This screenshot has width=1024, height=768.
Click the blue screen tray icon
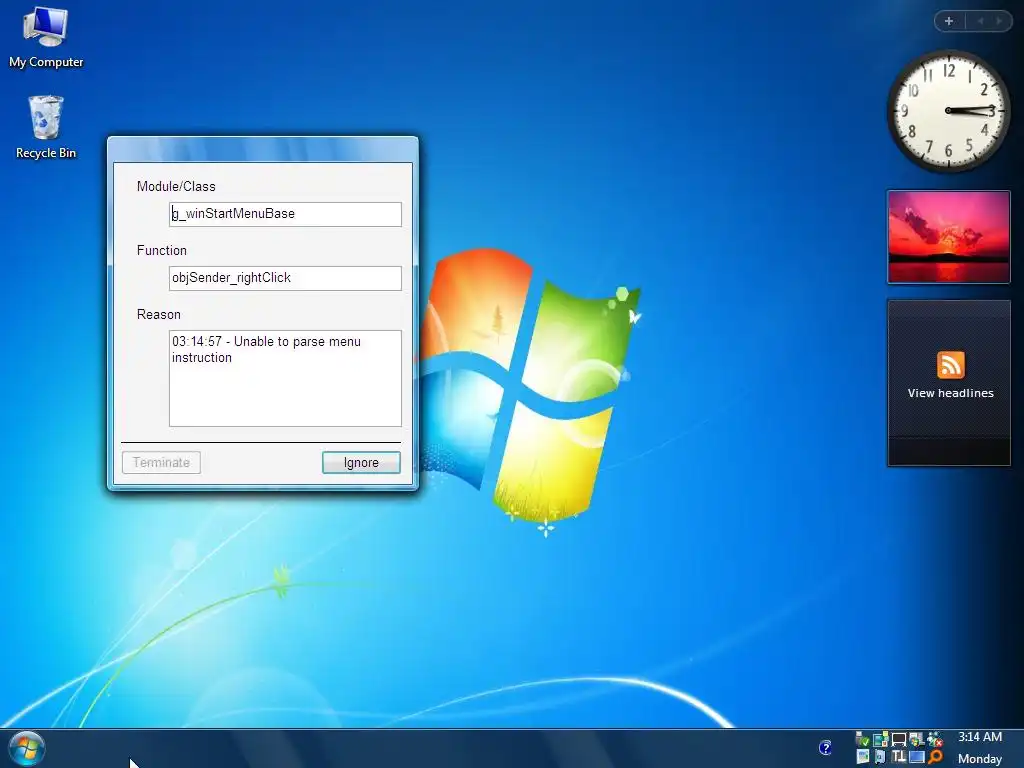pyautogui.click(x=917, y=757)
